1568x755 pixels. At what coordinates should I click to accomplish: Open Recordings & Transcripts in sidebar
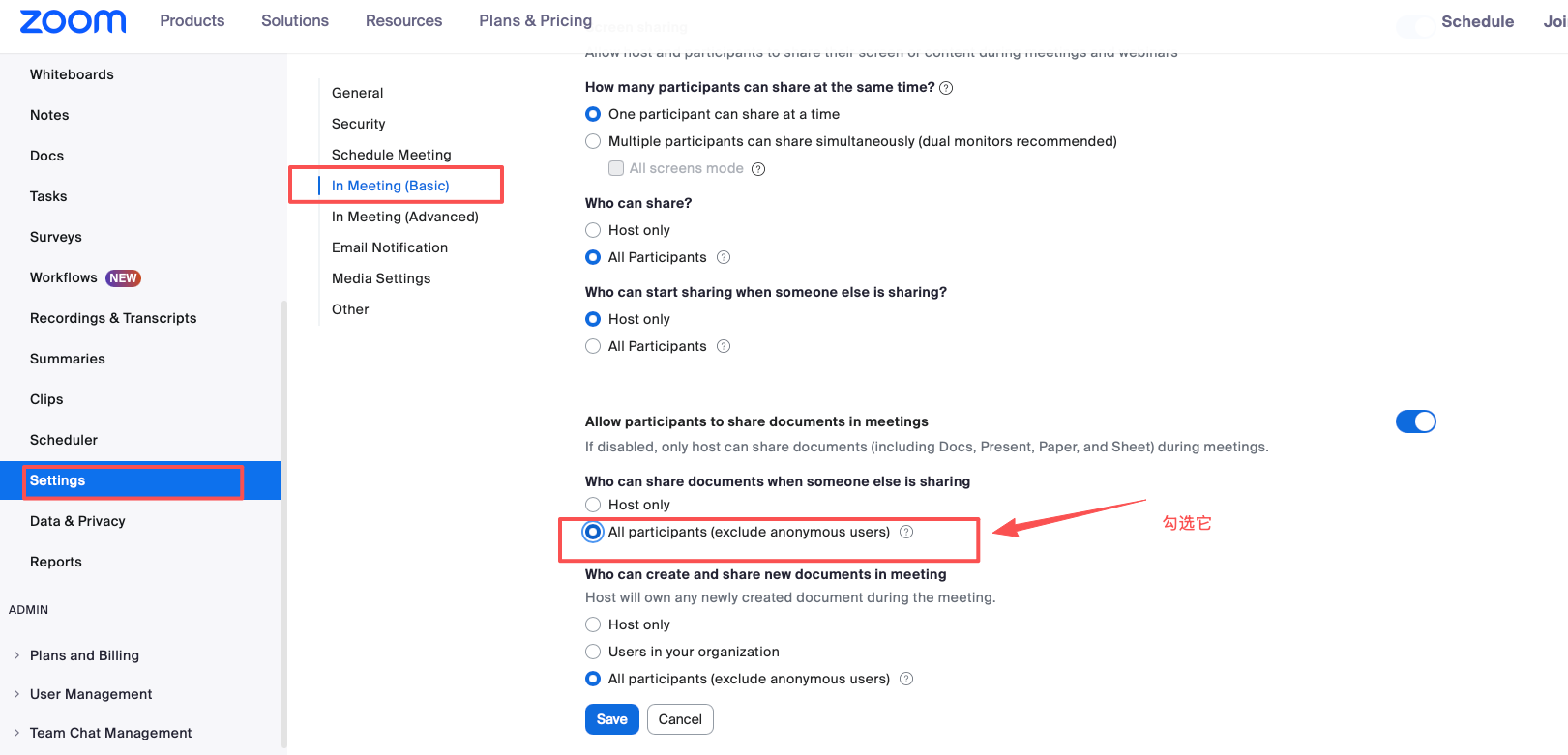[113, 318]
